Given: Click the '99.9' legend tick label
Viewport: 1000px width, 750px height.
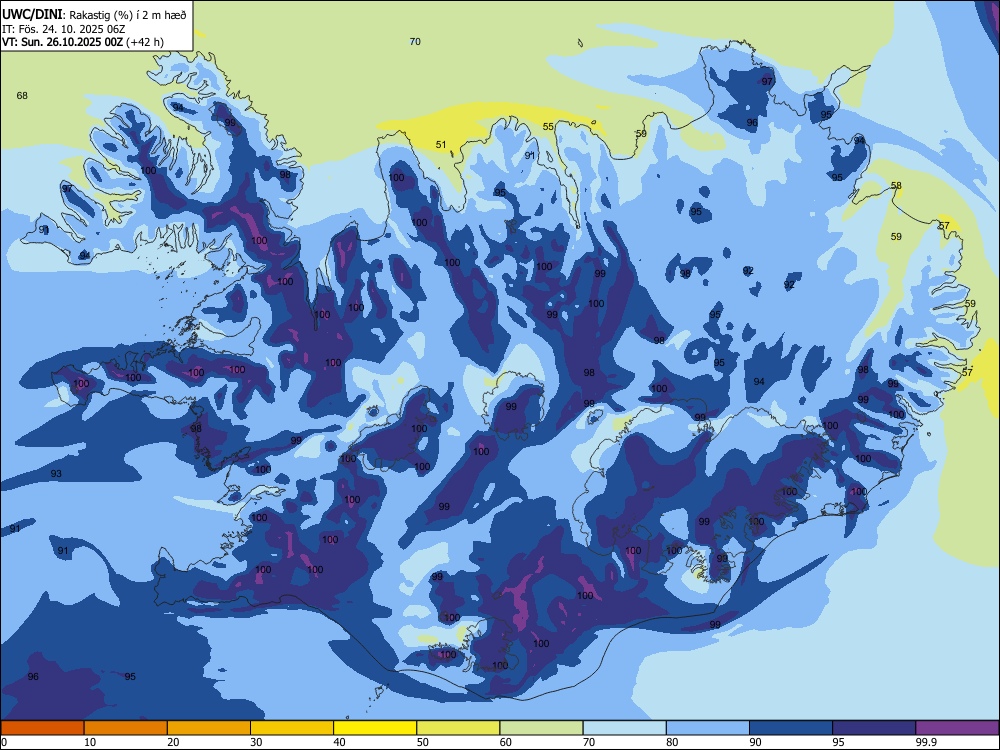Looking at the screenshot, I should point(926,742).
